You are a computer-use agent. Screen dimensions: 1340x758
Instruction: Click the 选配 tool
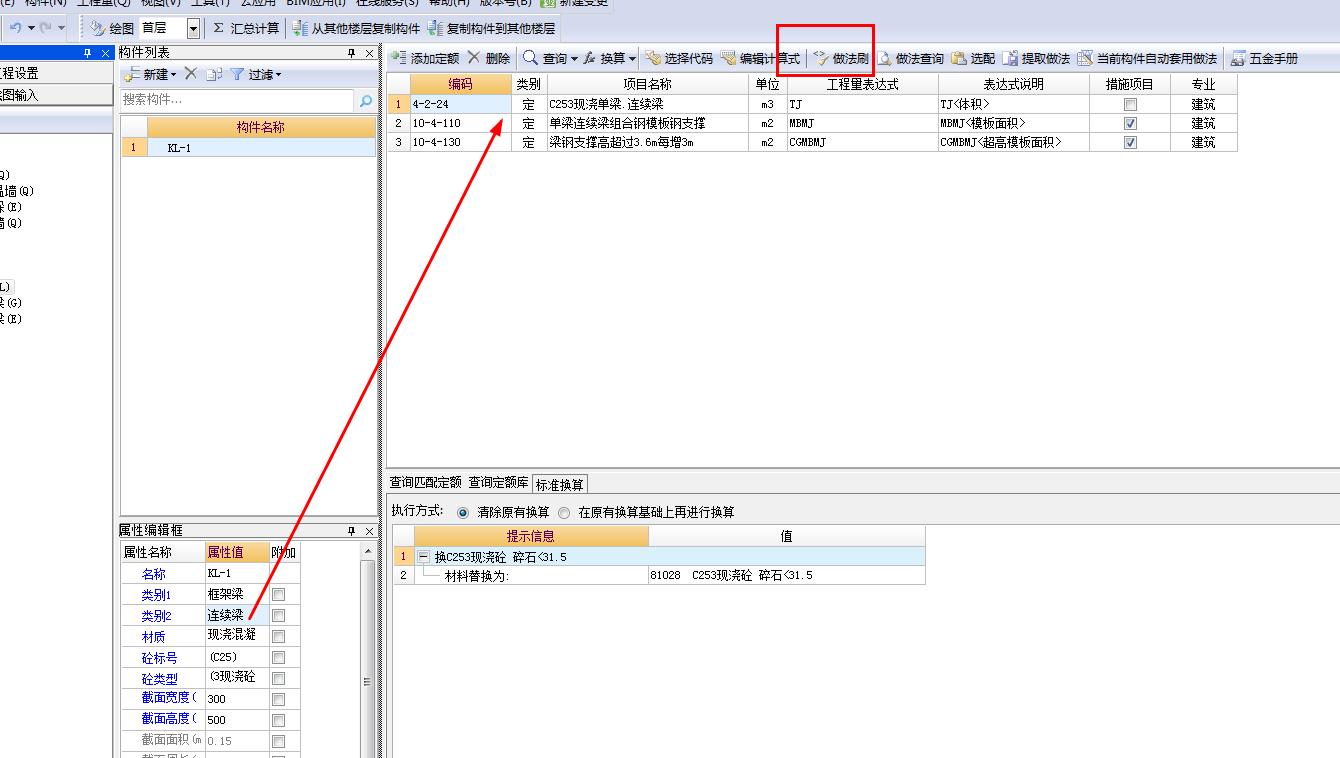973,58
